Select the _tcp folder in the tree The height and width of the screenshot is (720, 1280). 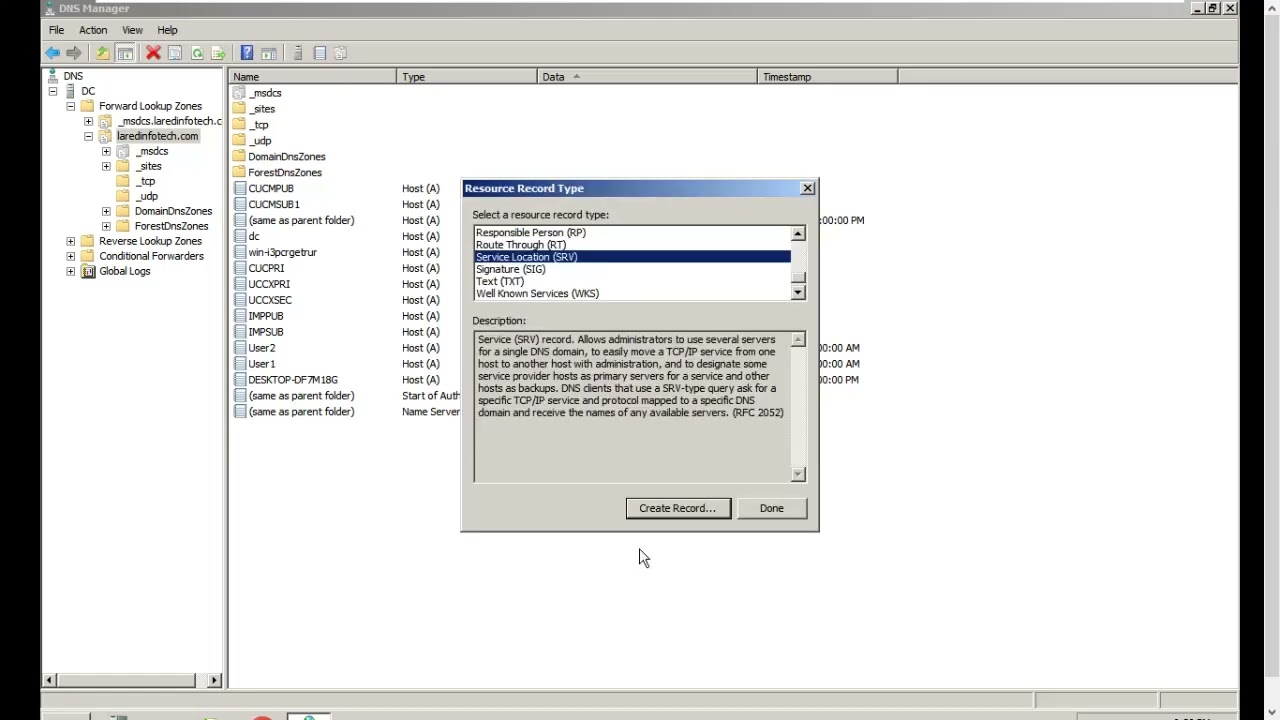click(x=146, y=181)
